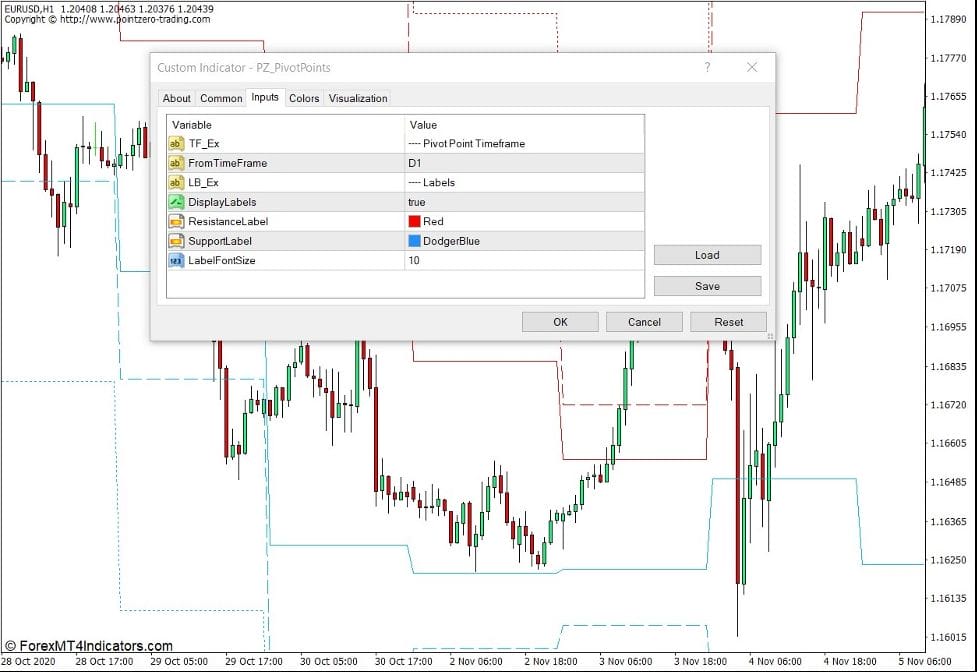
Task: Click the 123 numeric icon beside LabelFontSize
Action: (x=174, y=260)
